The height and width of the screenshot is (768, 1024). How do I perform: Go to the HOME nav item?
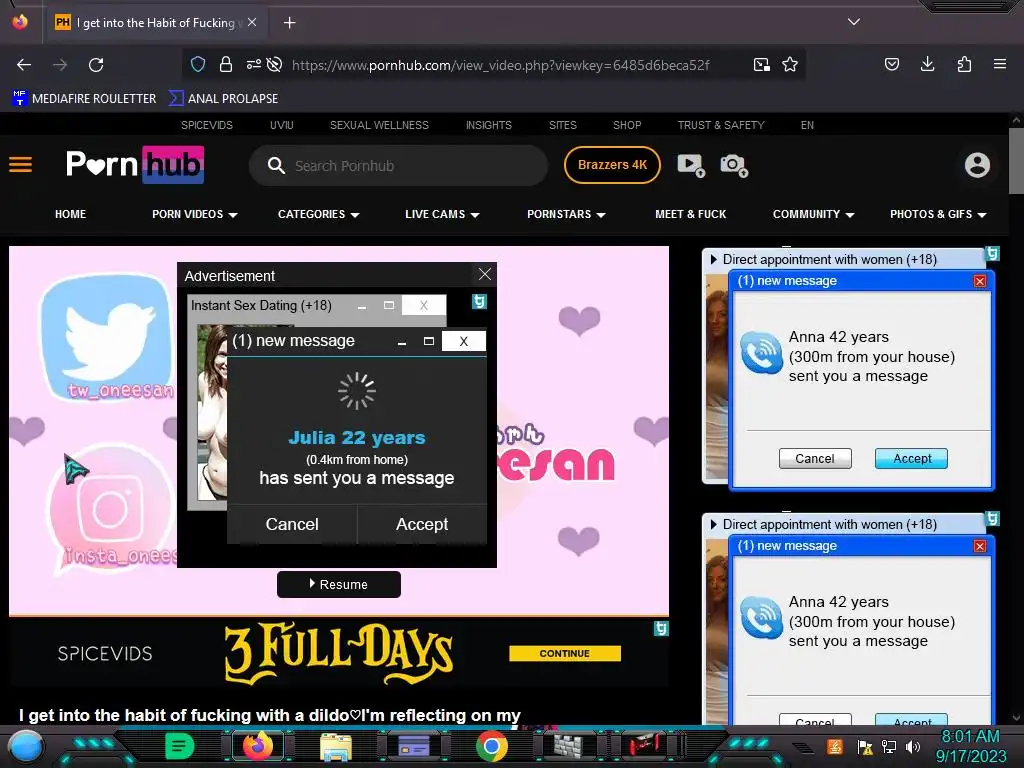pyautogui.click(x=71, y=214)
